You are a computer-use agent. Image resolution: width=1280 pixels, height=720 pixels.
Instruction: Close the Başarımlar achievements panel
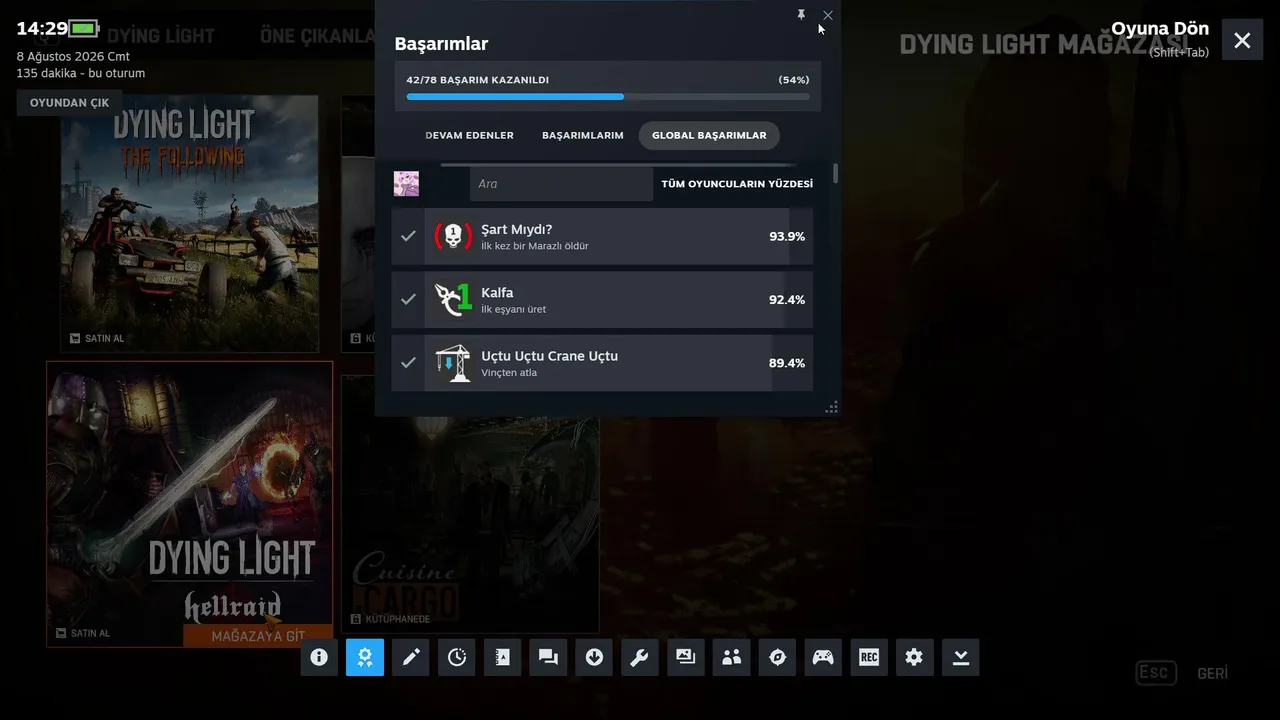pyautogui.click(x=827, y=15)
